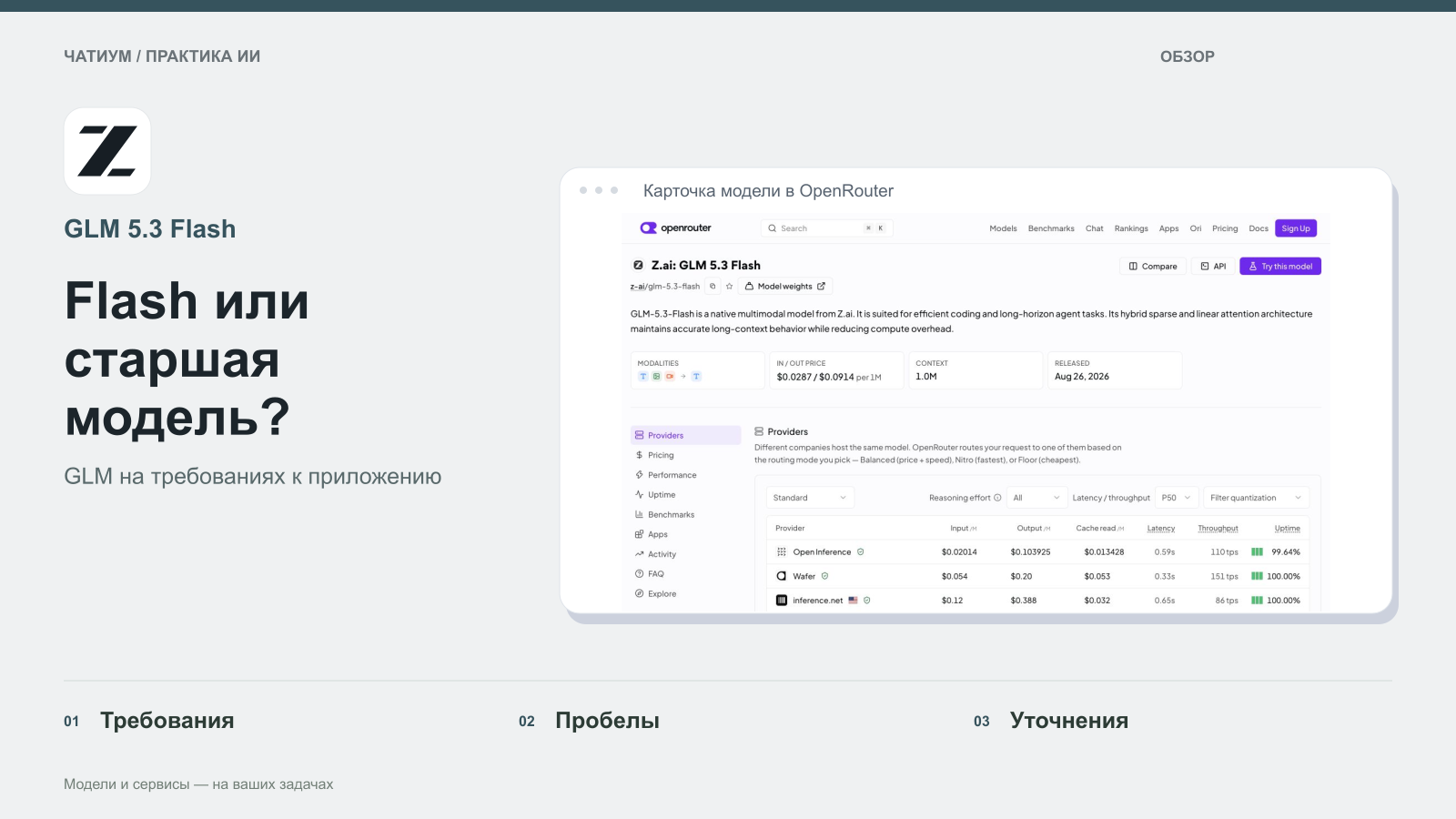Select the Uptime sidebar section
Image resolution: width=1456 pixels, height=819 pixels.
pos(686,495)
